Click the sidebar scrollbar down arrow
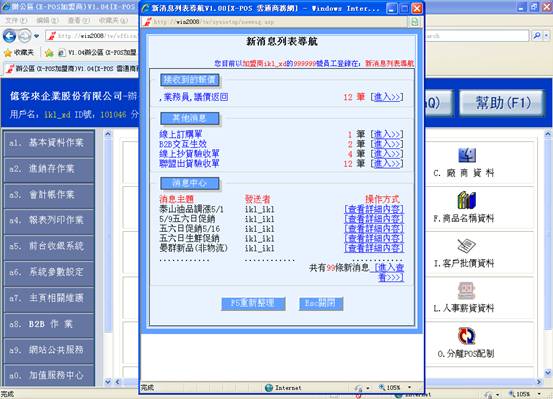 tap(108, 382)
